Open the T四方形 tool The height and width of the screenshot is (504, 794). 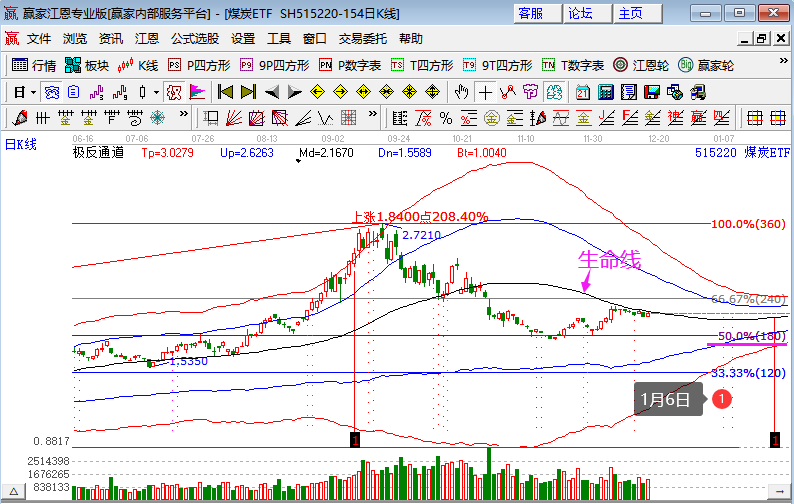(x=422, y=65)
